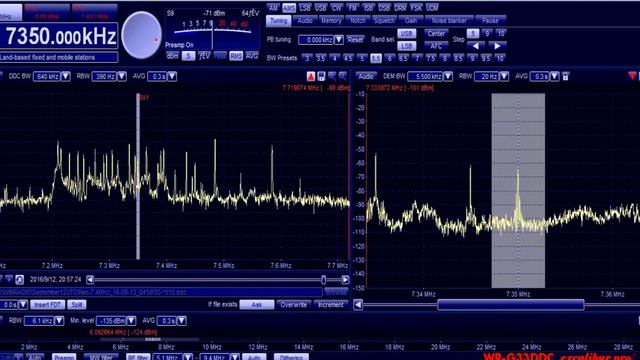Click the Audio button in demodulator panel
This screenshot has height=360, width=640.
(366, 76)
